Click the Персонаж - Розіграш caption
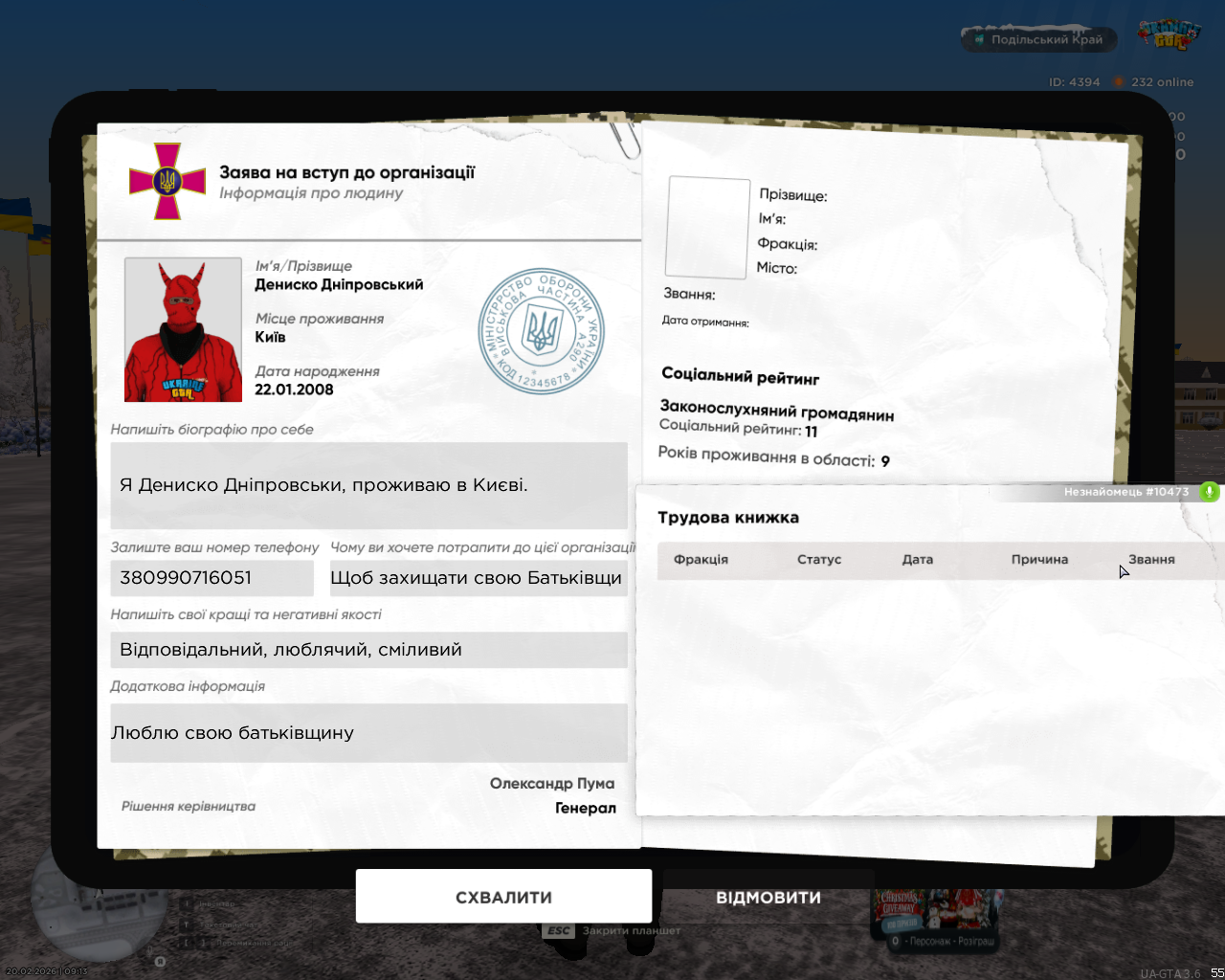 coord(952,941)
